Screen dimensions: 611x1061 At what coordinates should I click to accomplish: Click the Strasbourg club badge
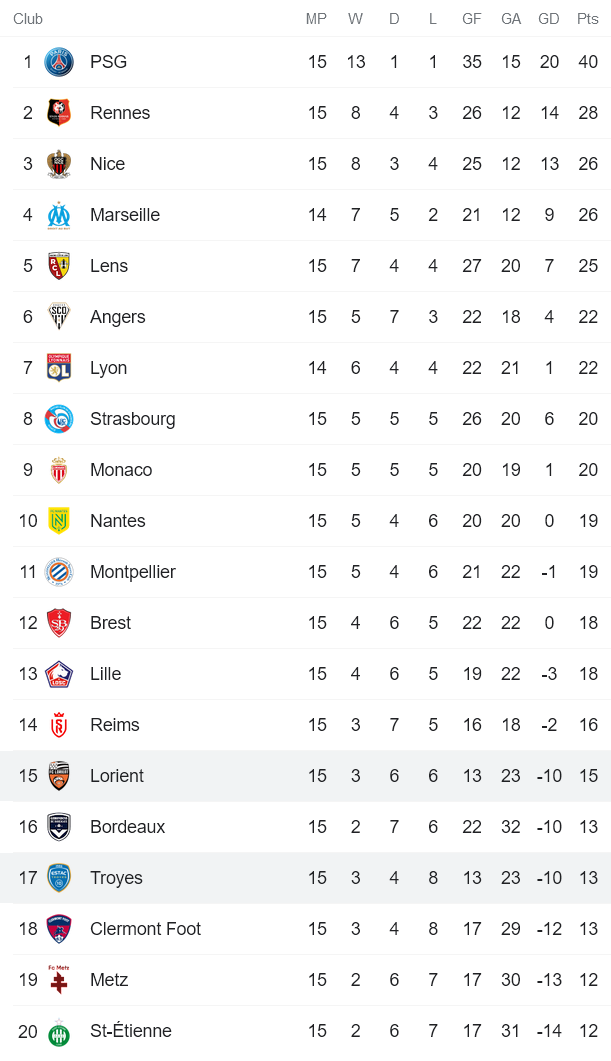(59, 419)
